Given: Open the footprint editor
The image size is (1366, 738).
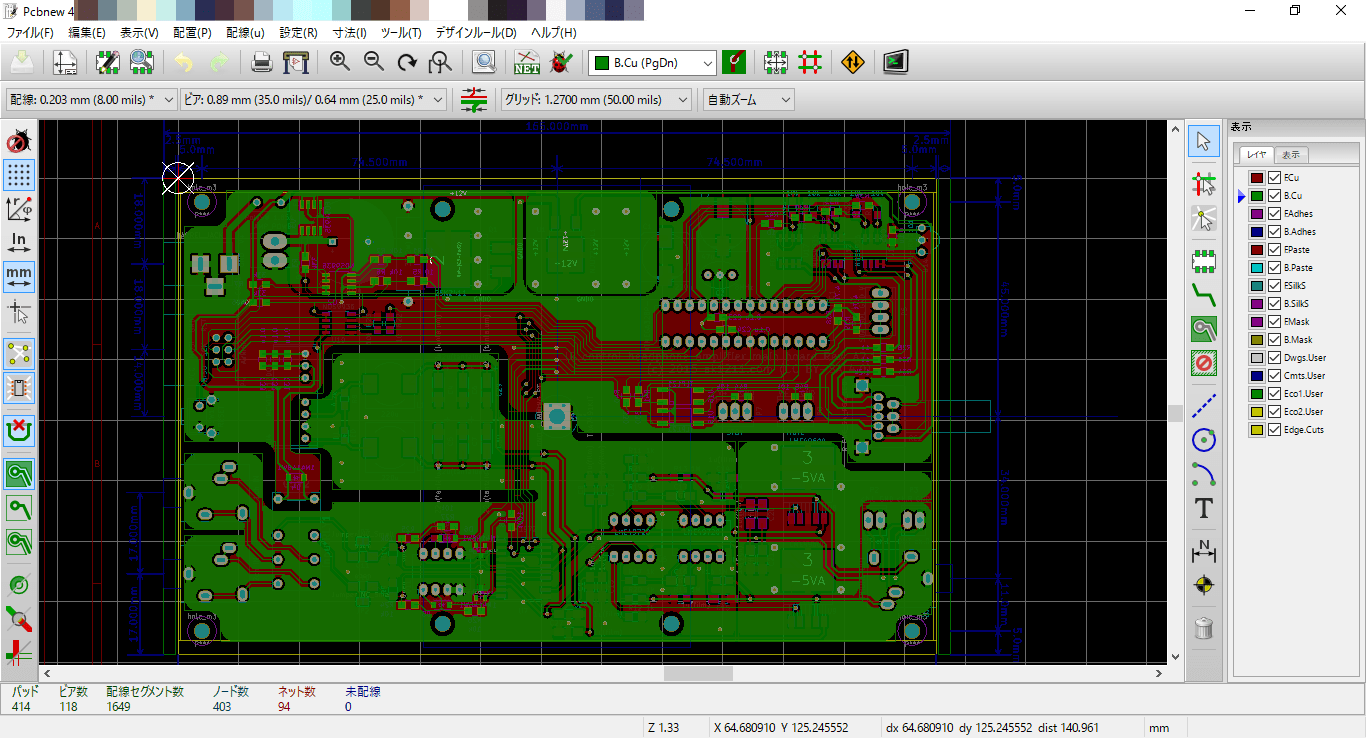Looking at the screenshot, I should (108, 62).
